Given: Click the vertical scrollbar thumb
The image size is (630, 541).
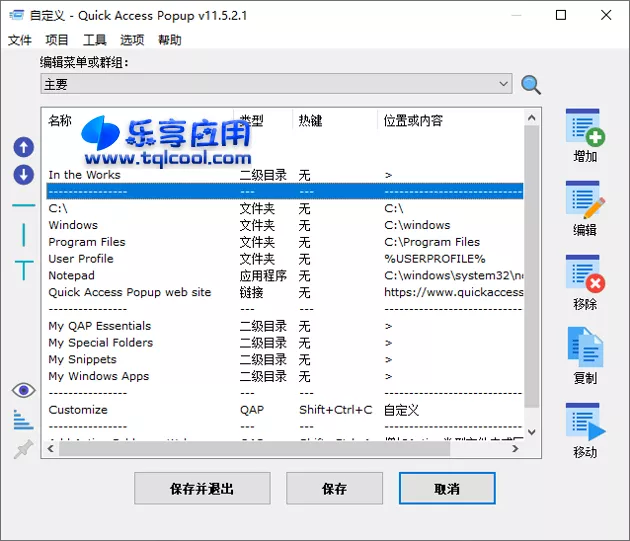Looking at the screenshot, I should tap(532, 266).
